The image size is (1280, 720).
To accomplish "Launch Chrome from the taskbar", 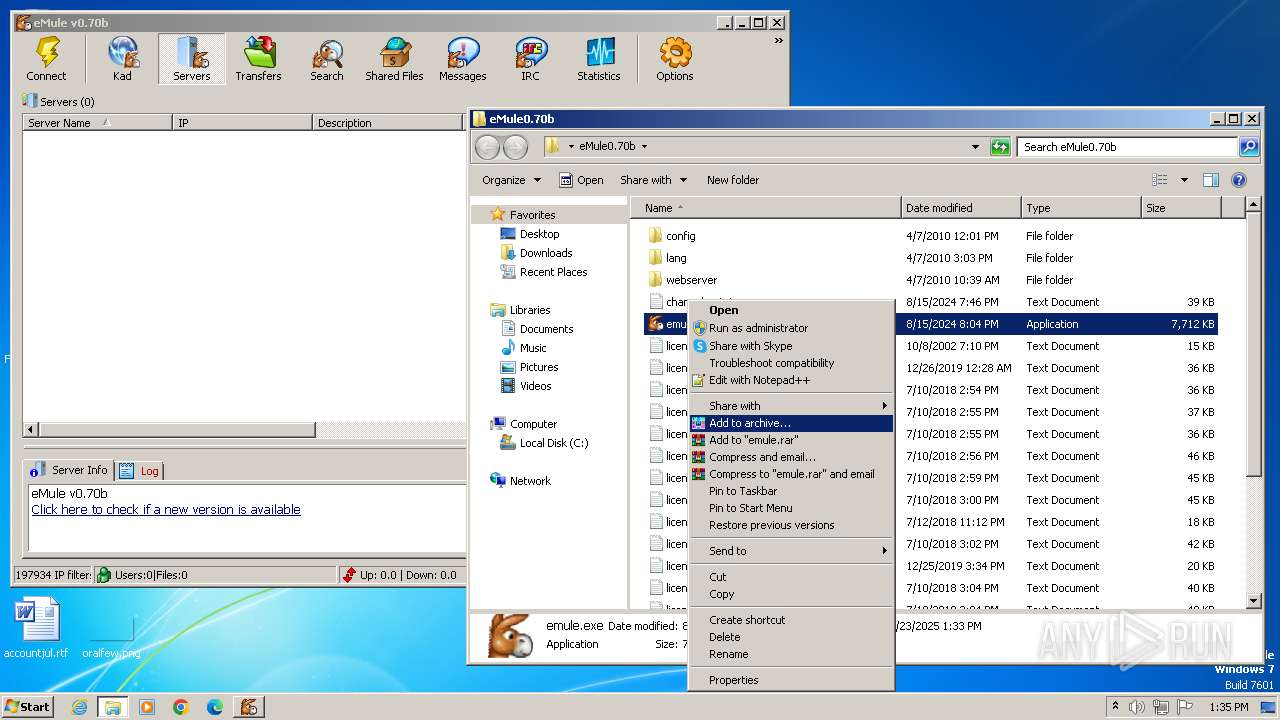I will [x=181, y=707].
